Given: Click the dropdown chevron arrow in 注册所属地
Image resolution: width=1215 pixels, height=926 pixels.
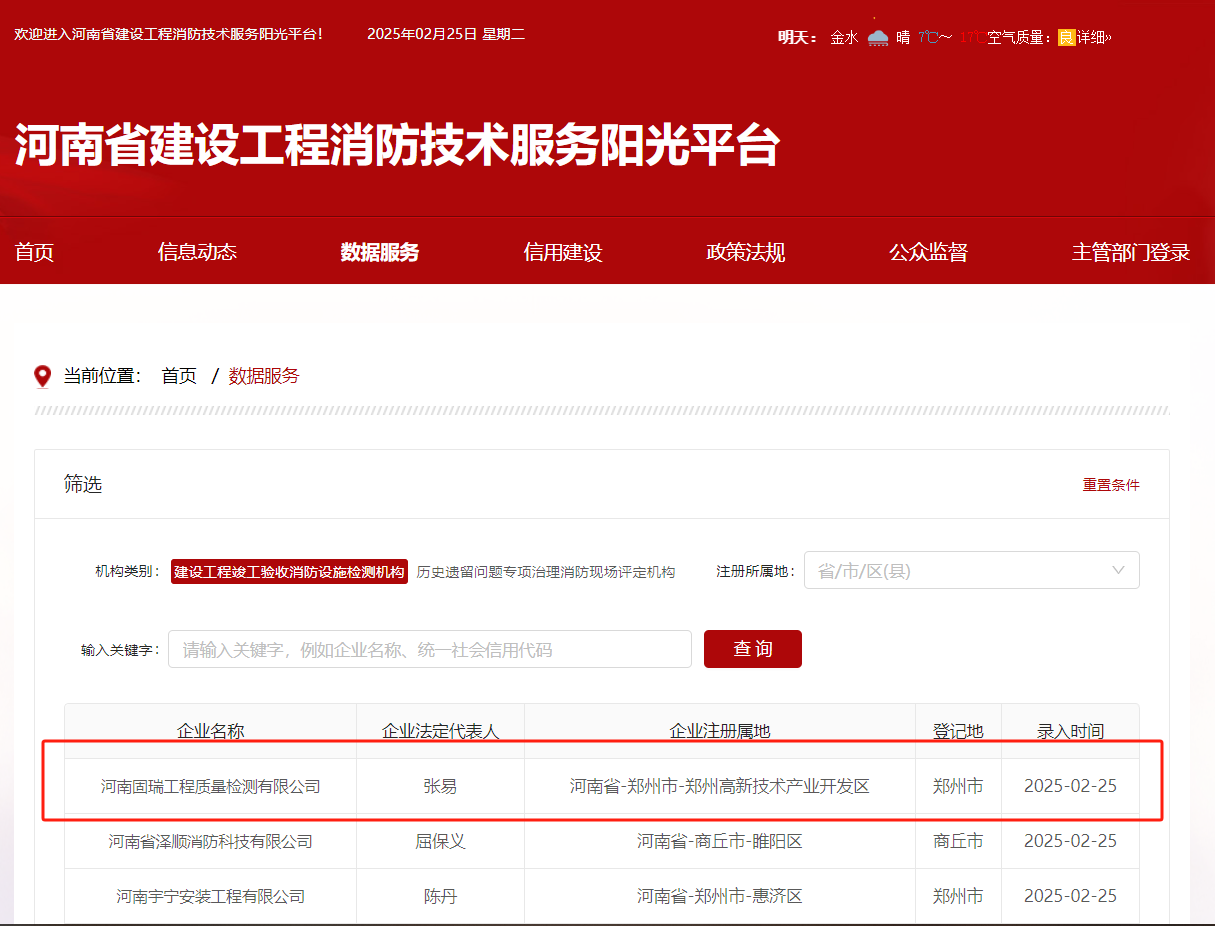Looking at the screenshot, I should [1118, 570].
